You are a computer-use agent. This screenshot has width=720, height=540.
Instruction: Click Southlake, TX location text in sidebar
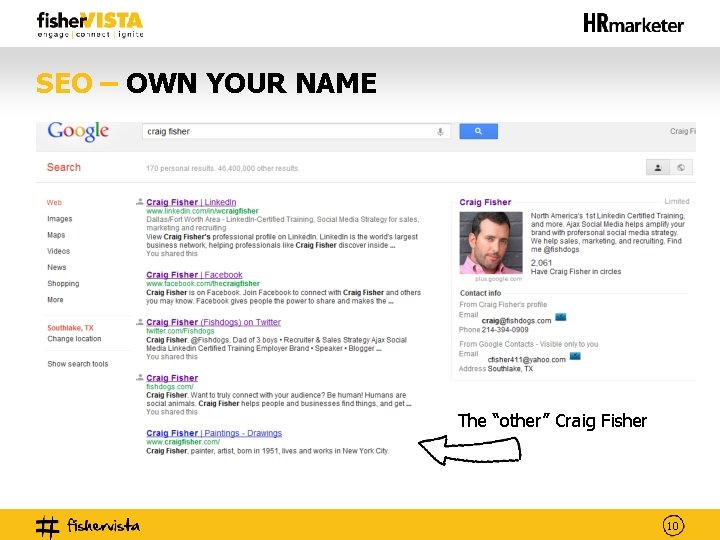(x=70, y=328)
